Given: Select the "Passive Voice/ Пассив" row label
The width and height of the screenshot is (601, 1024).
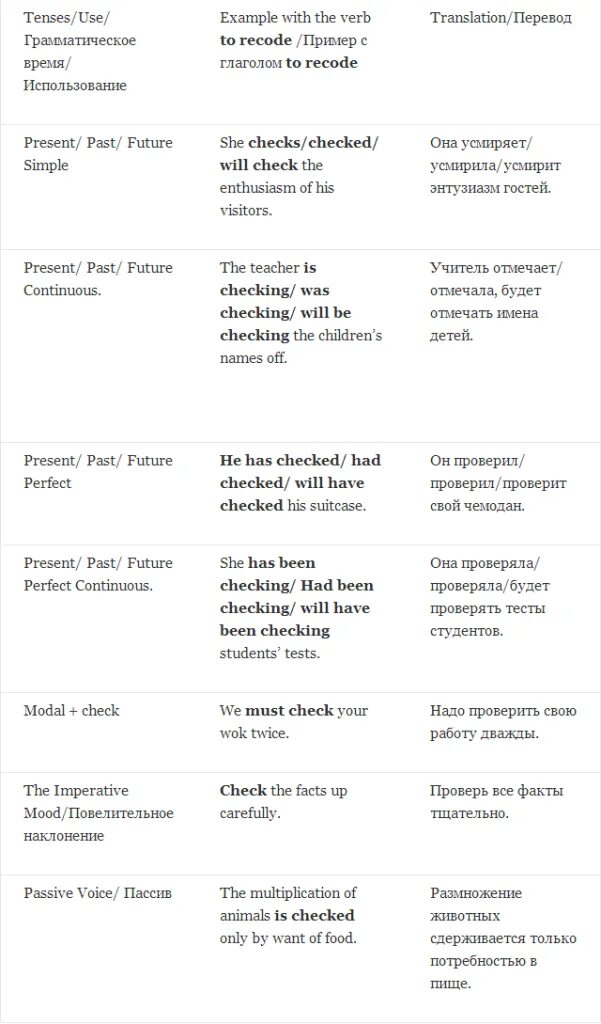Looking at the screenshot, I should coord(97,893).
